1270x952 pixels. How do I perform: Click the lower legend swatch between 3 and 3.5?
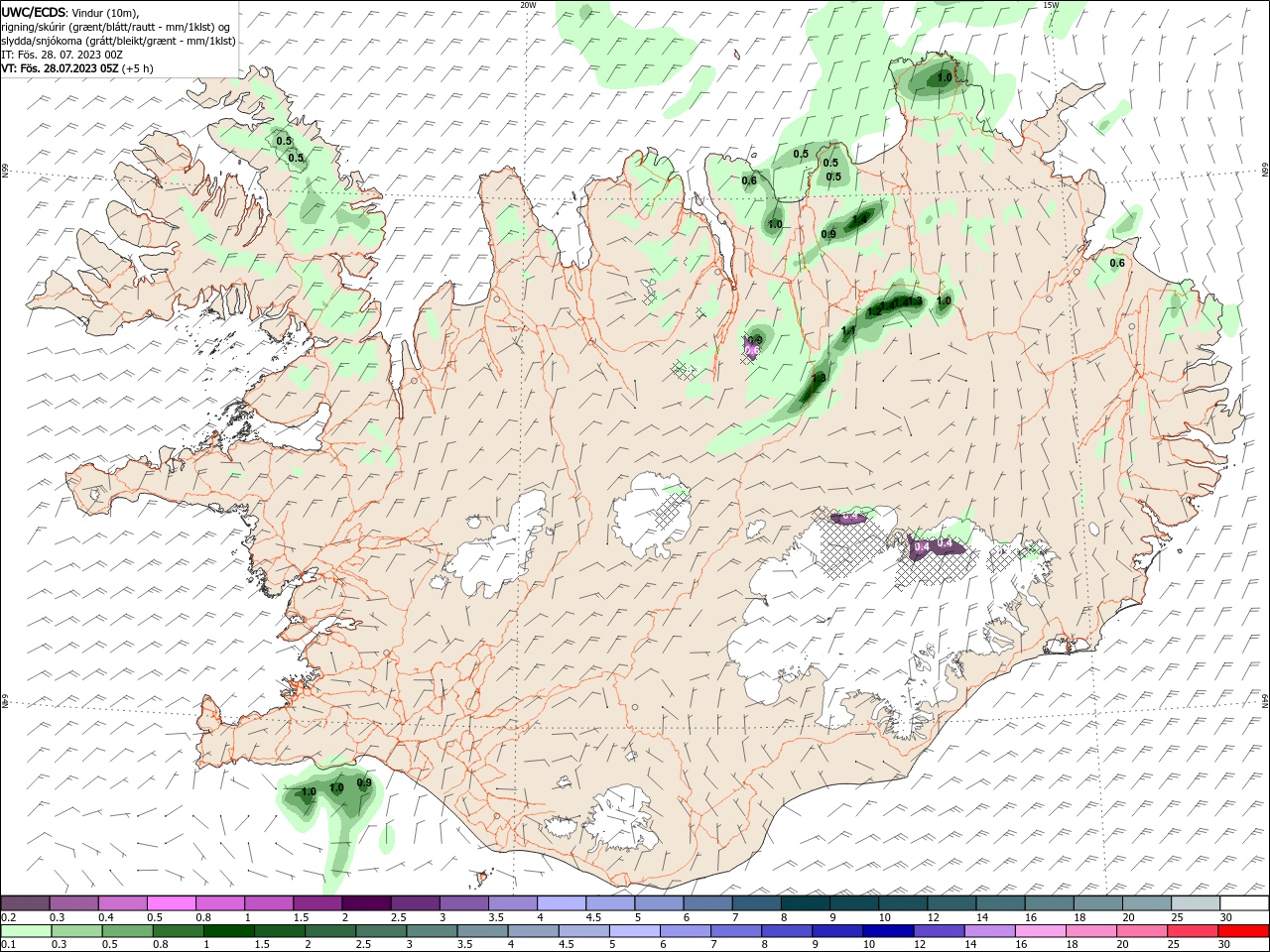[432, 931]
